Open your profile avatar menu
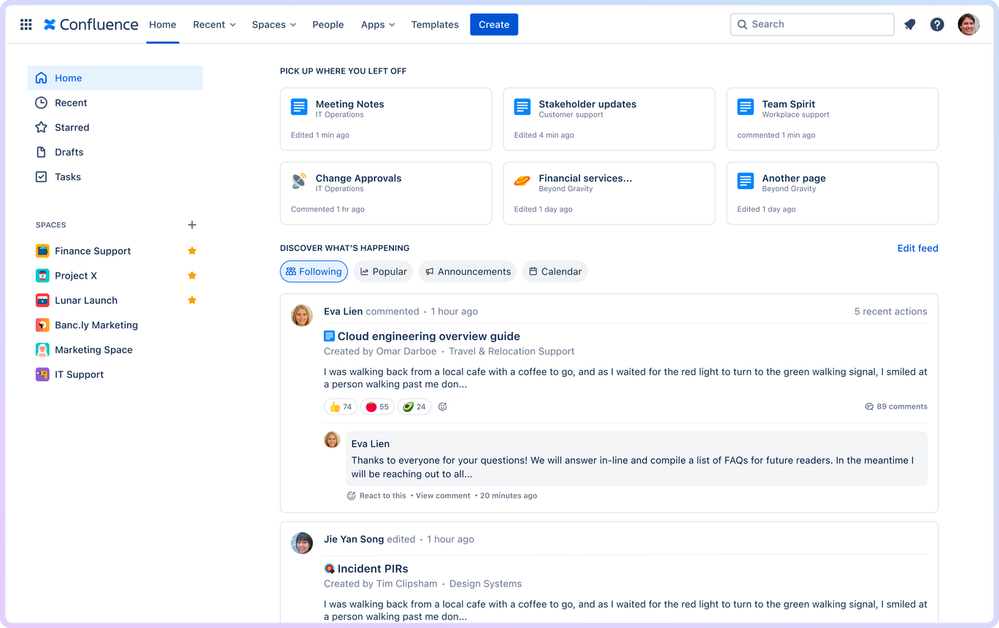Image resolution: width=999 pixels, height=628 pixels. pyautogui.click(x=967, y=24)
